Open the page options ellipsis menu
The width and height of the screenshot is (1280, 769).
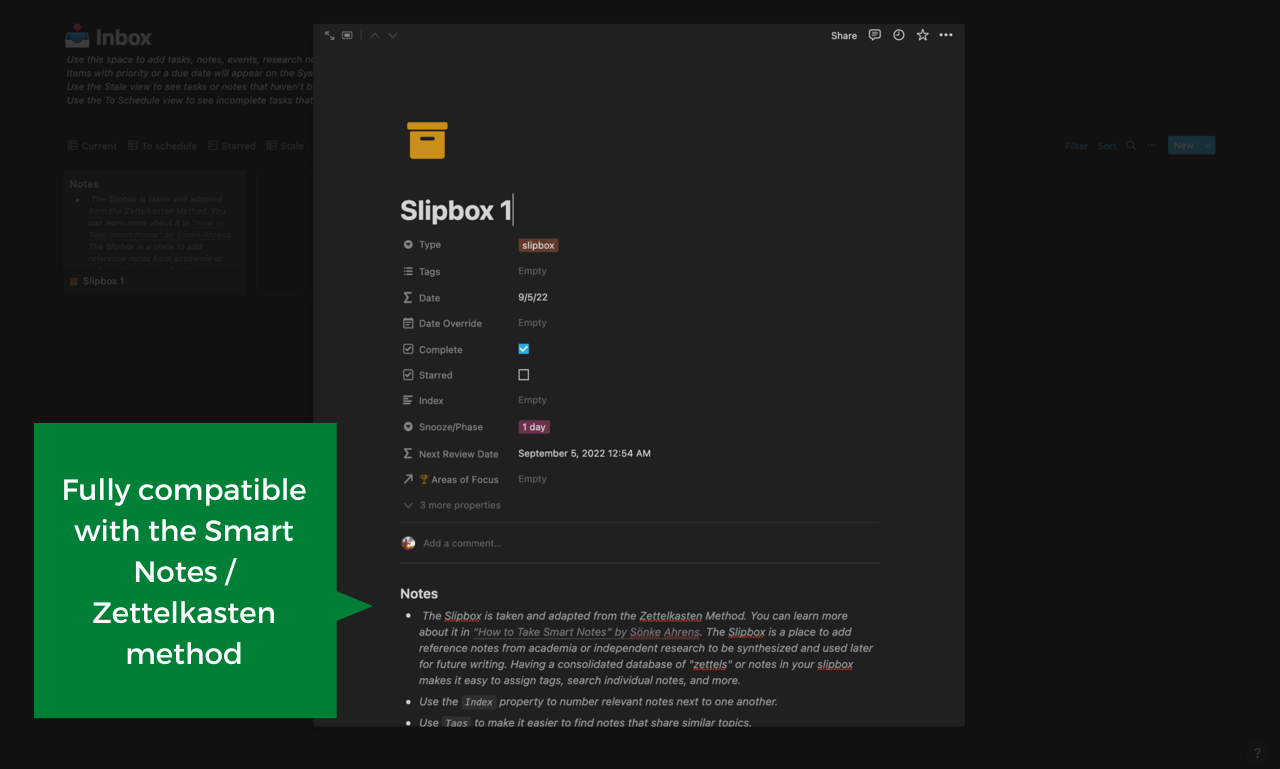(946, 35)
